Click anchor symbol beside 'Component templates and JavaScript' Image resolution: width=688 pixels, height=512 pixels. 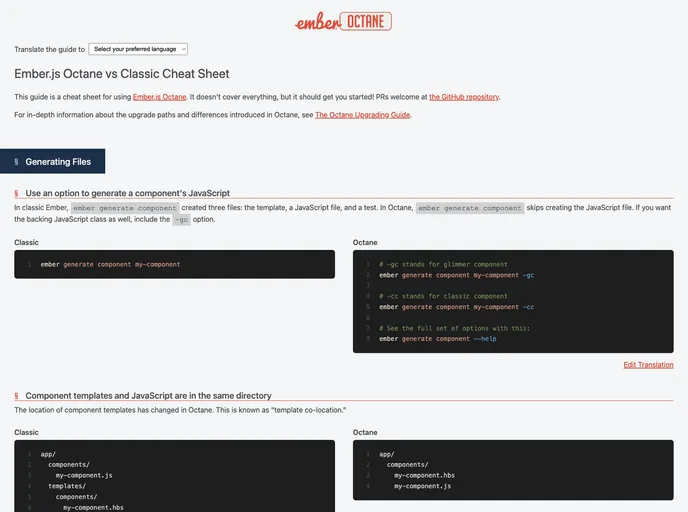(x=16, y=396)
